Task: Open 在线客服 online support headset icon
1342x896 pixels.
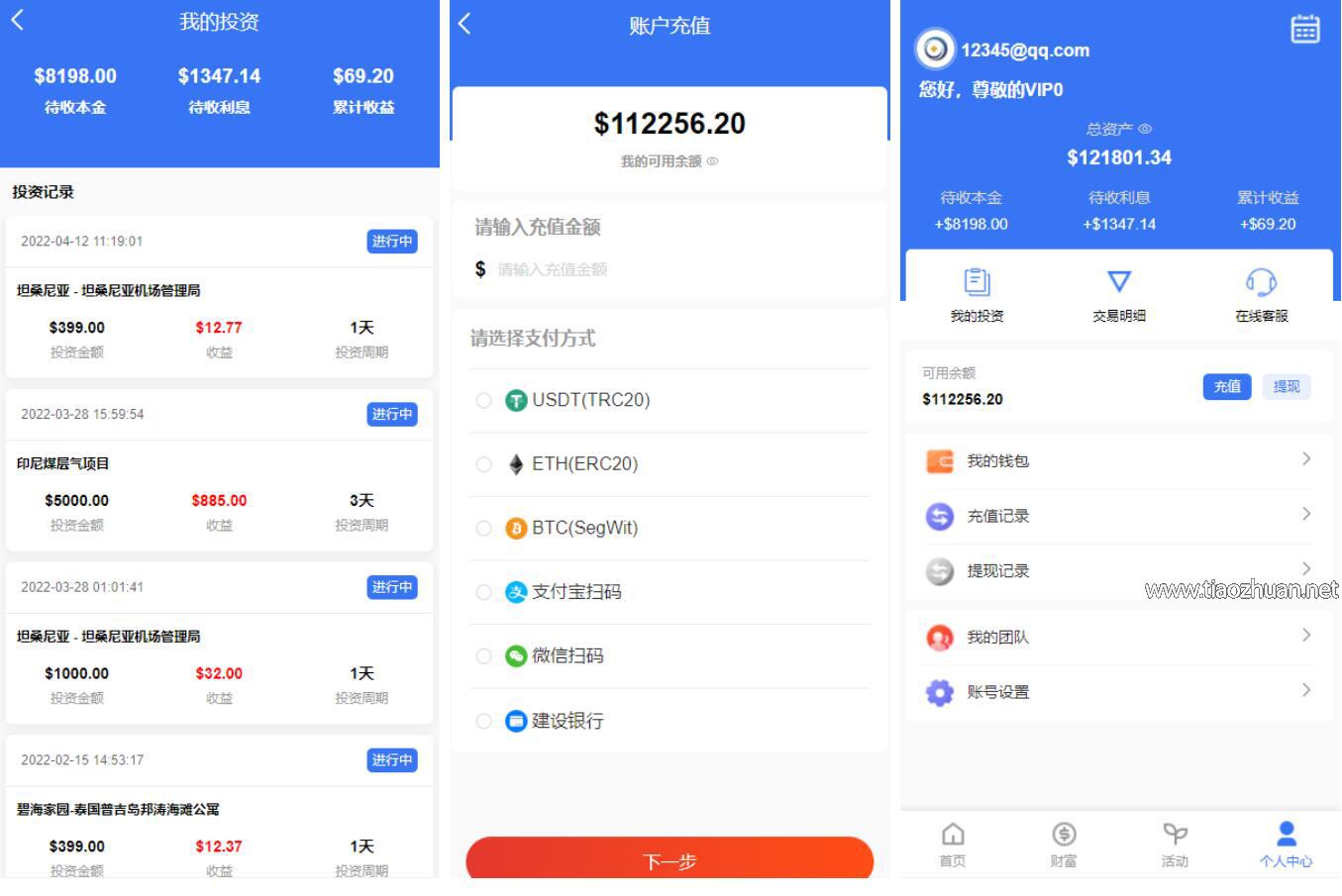Action: 1261,282
